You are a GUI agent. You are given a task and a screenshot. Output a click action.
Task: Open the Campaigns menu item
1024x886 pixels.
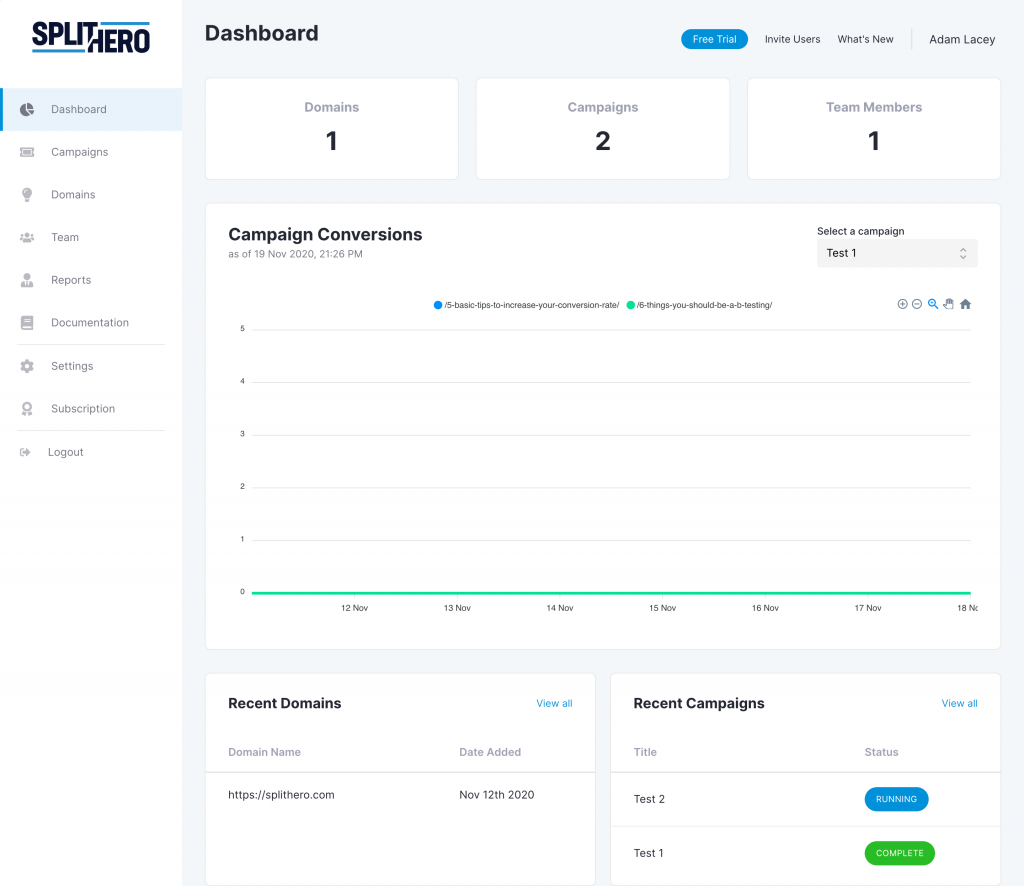pos(91,152)
